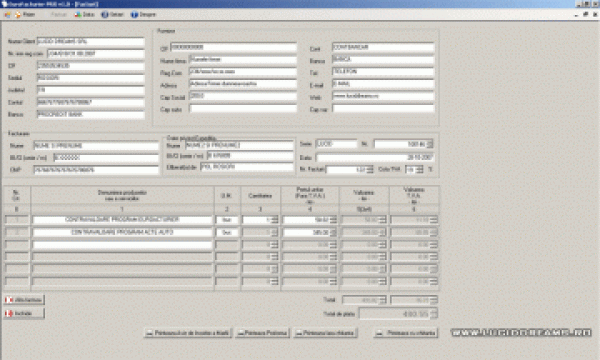
Task: Click the client Sediul input field
Action: tap(91, 78)
